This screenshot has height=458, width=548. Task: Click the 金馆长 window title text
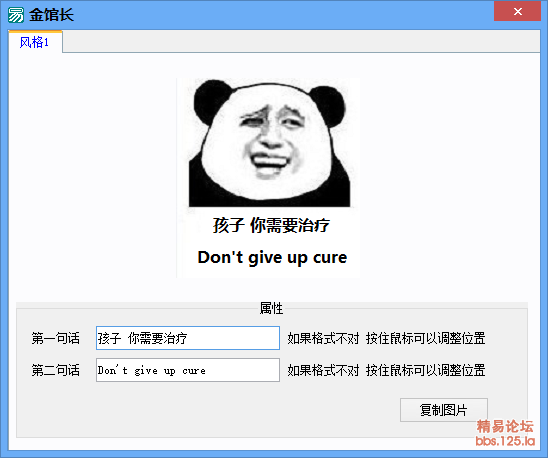tap(51, 15)
